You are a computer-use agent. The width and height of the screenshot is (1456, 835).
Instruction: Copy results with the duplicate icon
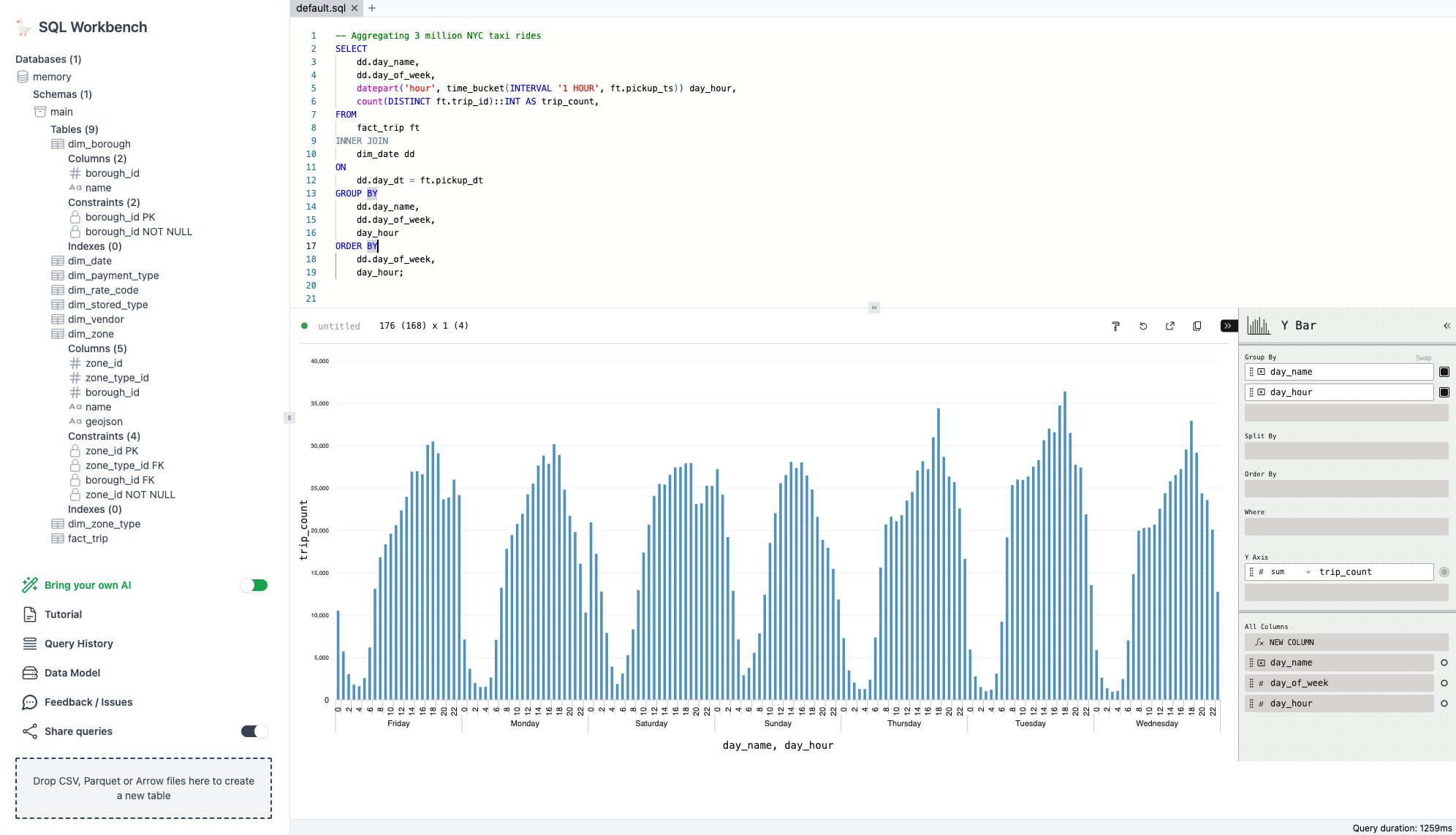[x=1197, y=327]
